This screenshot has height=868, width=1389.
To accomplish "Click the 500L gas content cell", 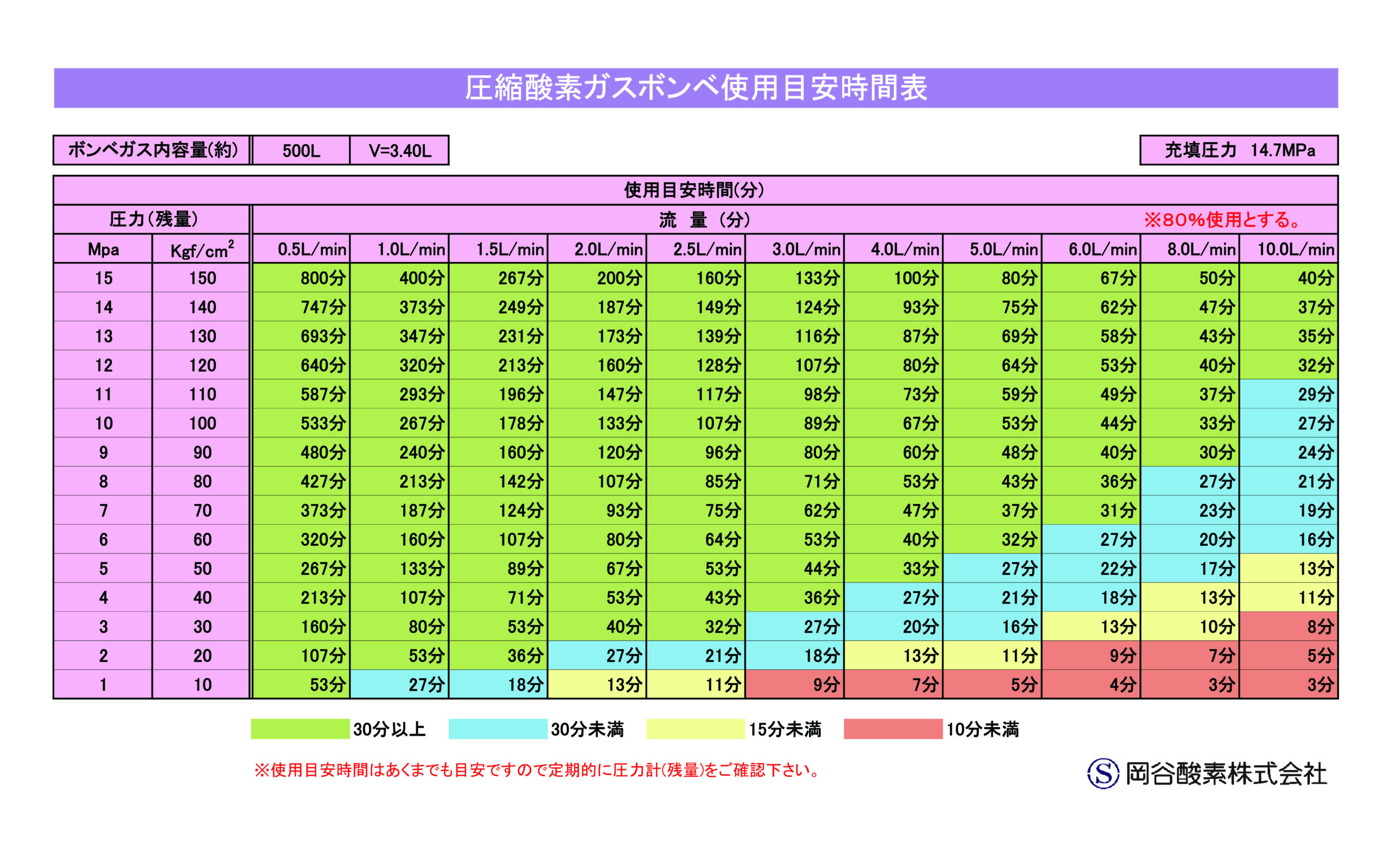I will click(301, 150).
